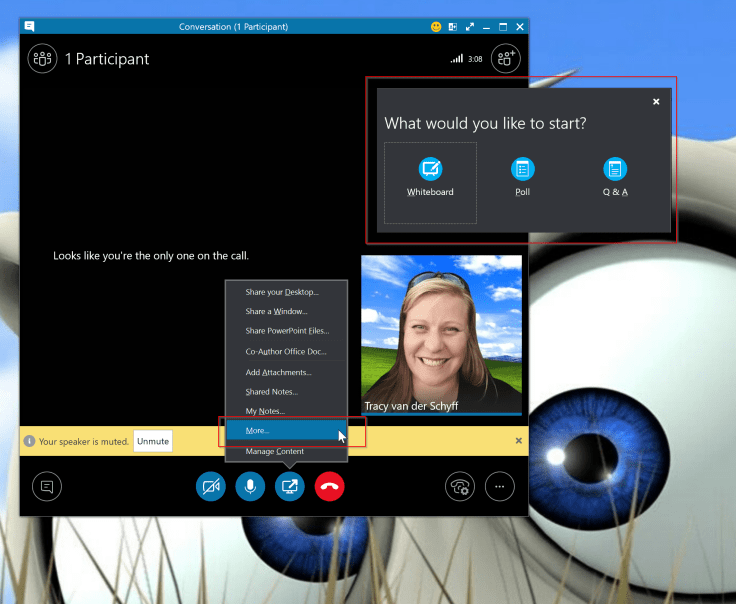Select Share your Desktop menu entry
Screen dimensions: 736x604
282,292
